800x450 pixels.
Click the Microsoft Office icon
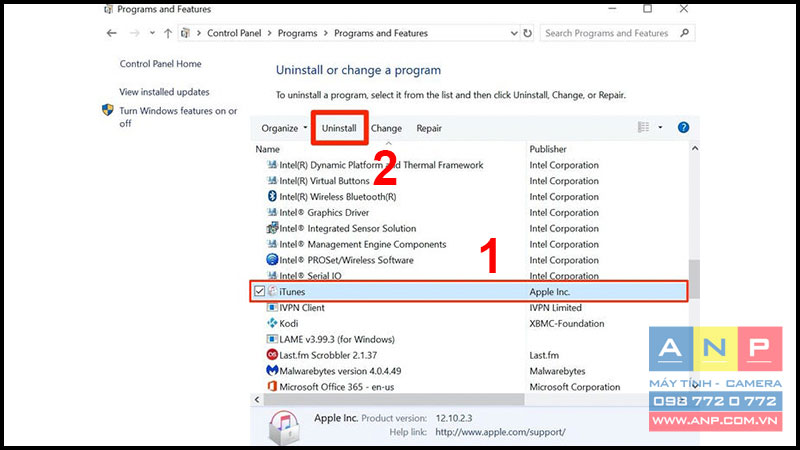tap(272, 386)
